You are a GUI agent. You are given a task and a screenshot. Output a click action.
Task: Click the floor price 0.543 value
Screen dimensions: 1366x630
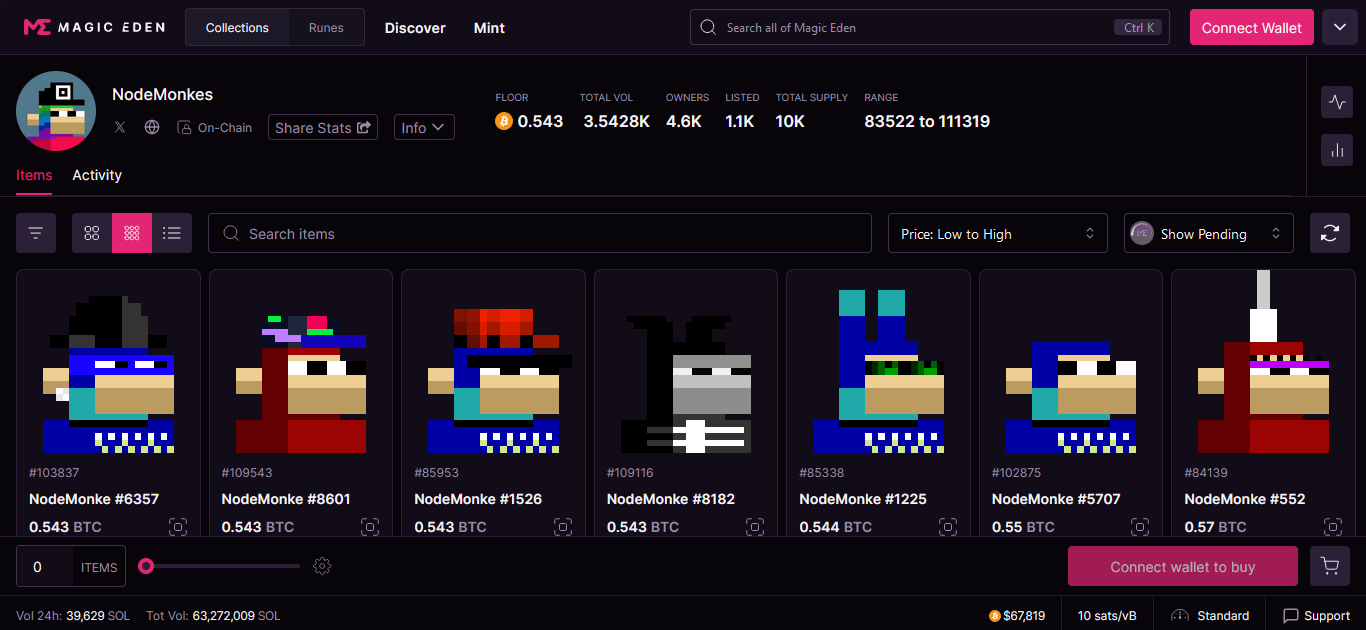click(x=540, y=121)
